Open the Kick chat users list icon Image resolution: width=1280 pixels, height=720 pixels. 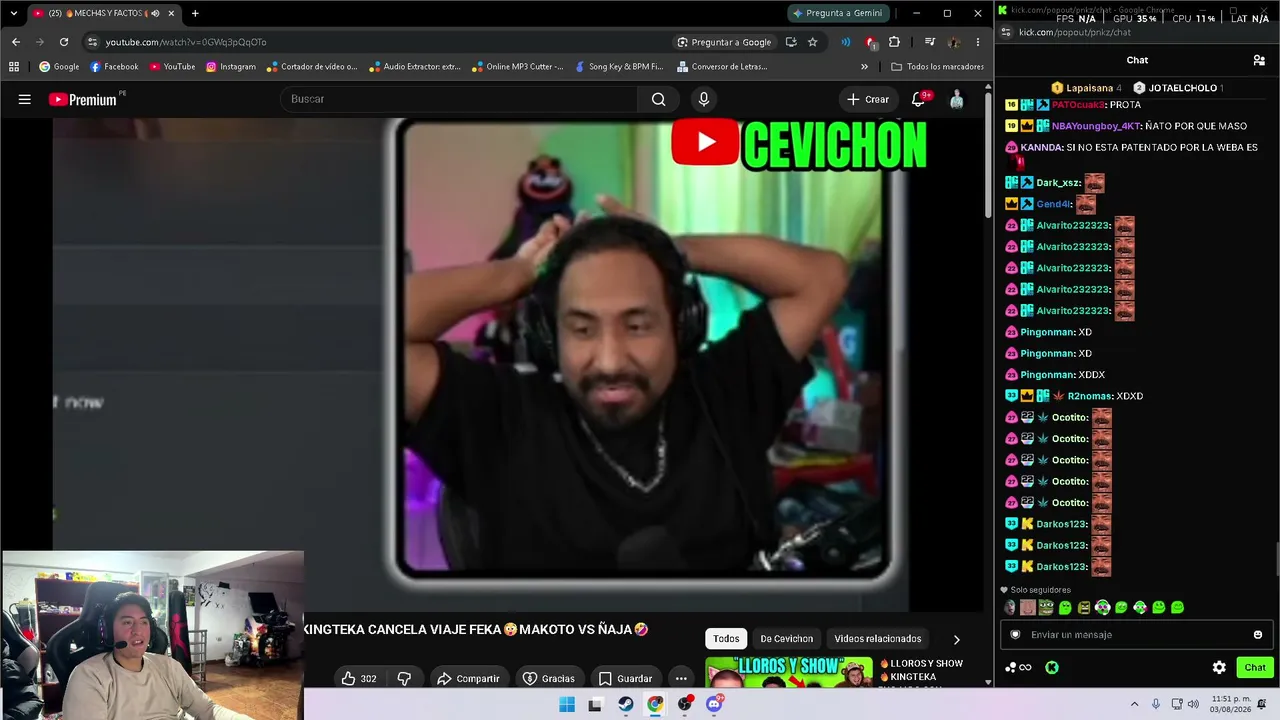click(1259, 60)
